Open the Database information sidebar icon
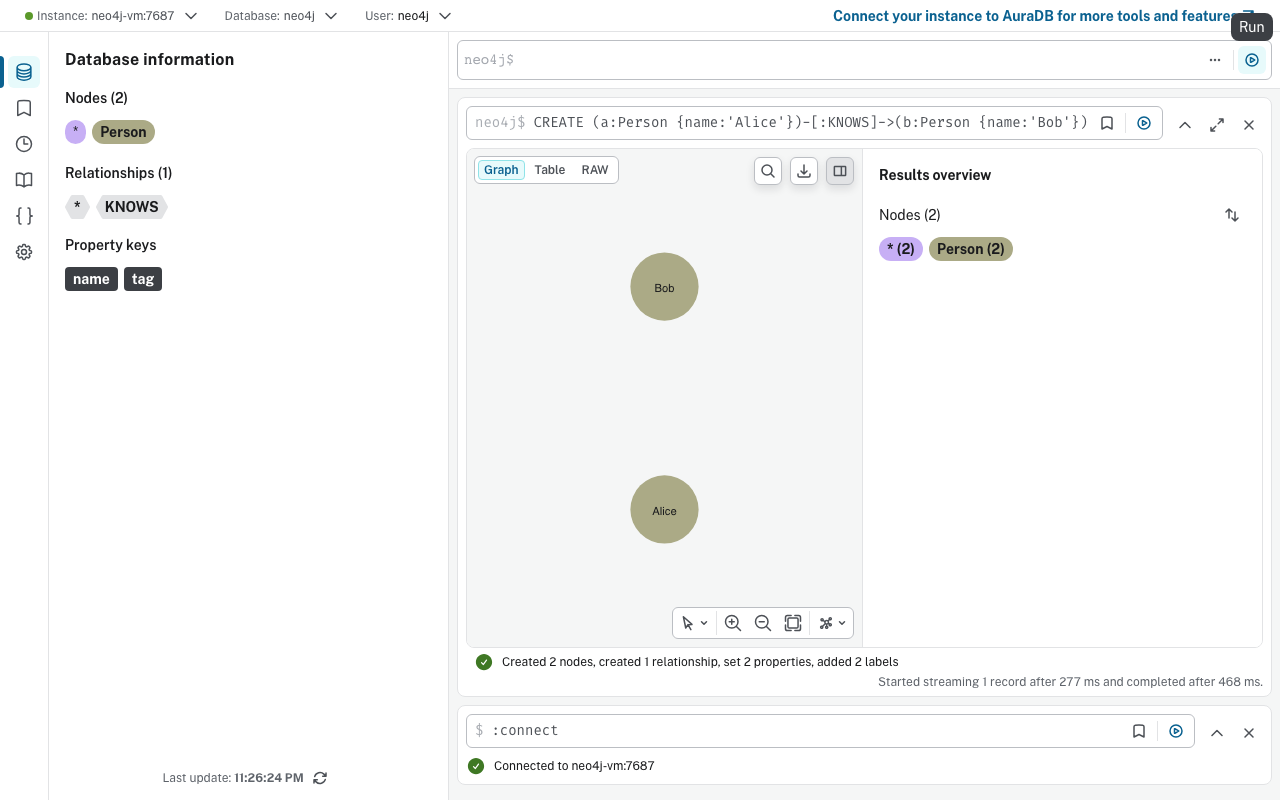1280x800 pixels. click(x=24, y=72)
